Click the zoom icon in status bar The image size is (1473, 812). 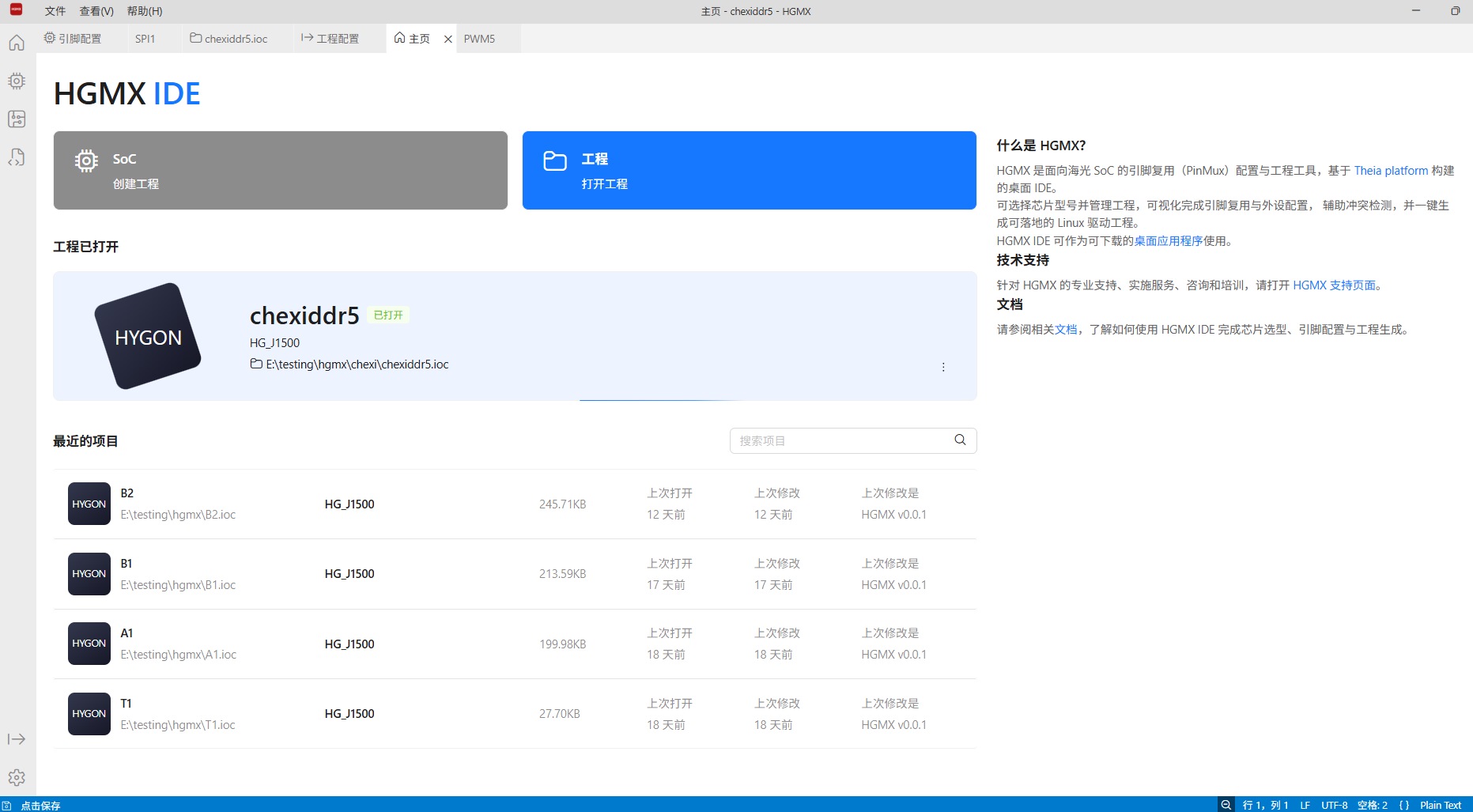click(1226, 805)
